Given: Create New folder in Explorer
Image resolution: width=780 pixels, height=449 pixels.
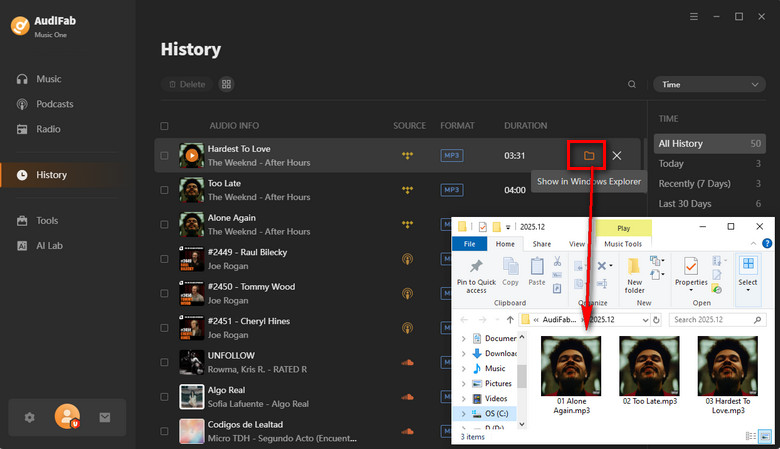Looking at the screenshot, I should [634, 276].
